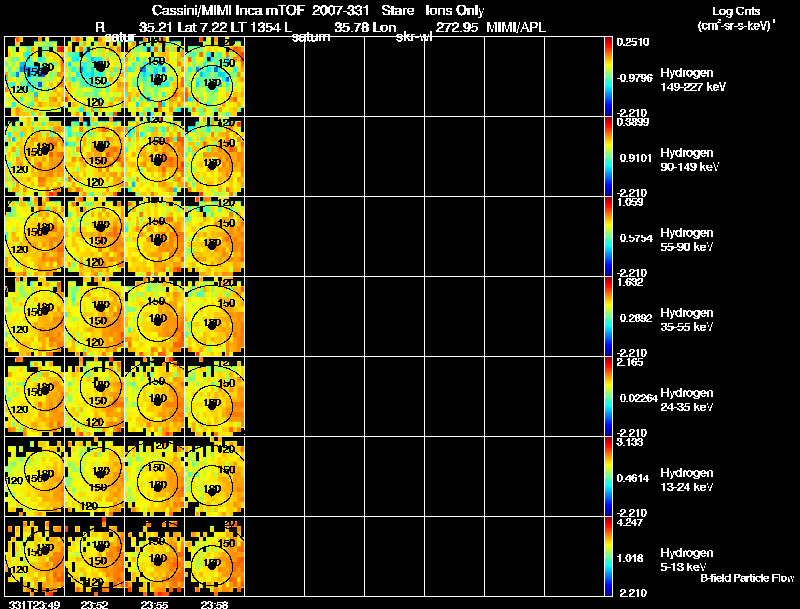Choose the 13-24 keV image at 23:52
Image resolution: width=800 pixels, height=609 pixels.
(94, 477)
